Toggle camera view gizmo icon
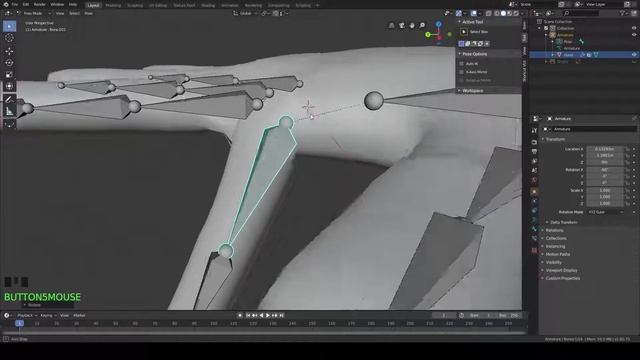This screenshot has height=360, width=640. pos(402,25)
